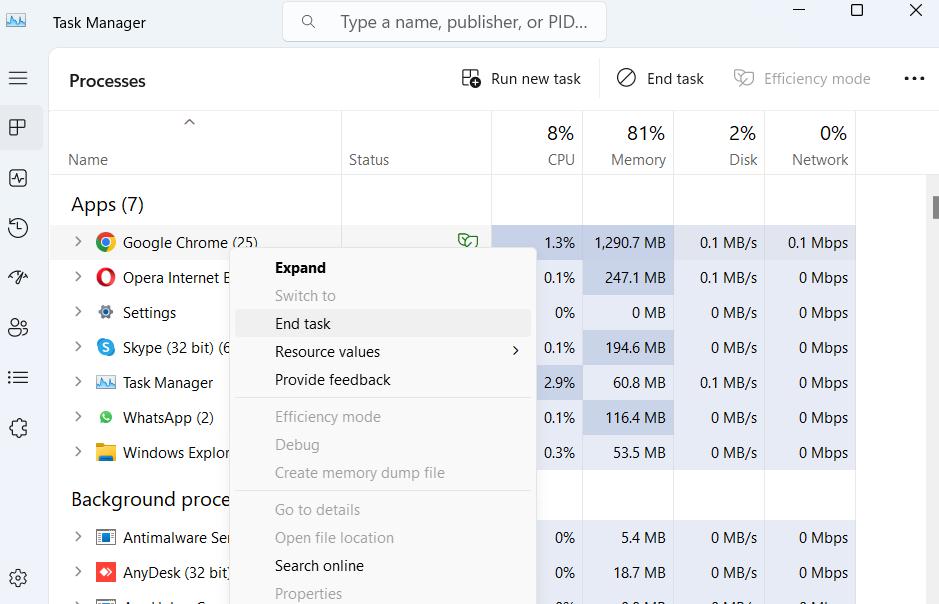Click the Skype app icon
Screen dimensions: 939x604
[106, 347]
